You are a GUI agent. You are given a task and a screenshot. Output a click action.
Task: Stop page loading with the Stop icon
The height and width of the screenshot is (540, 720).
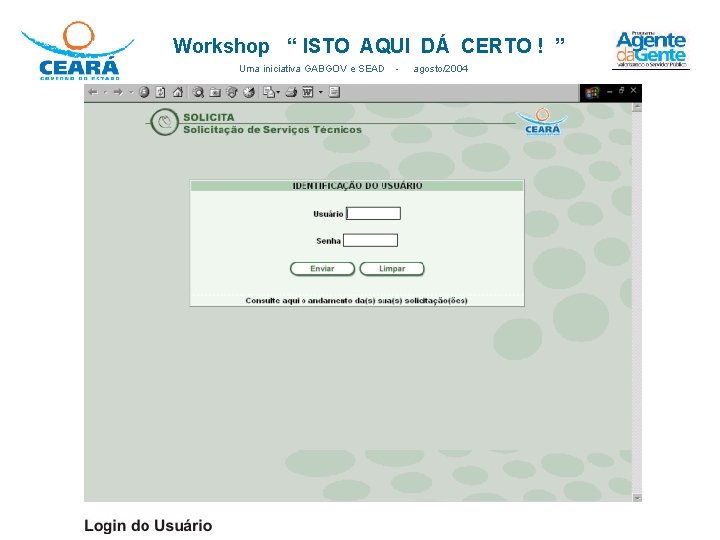point(144,92)
